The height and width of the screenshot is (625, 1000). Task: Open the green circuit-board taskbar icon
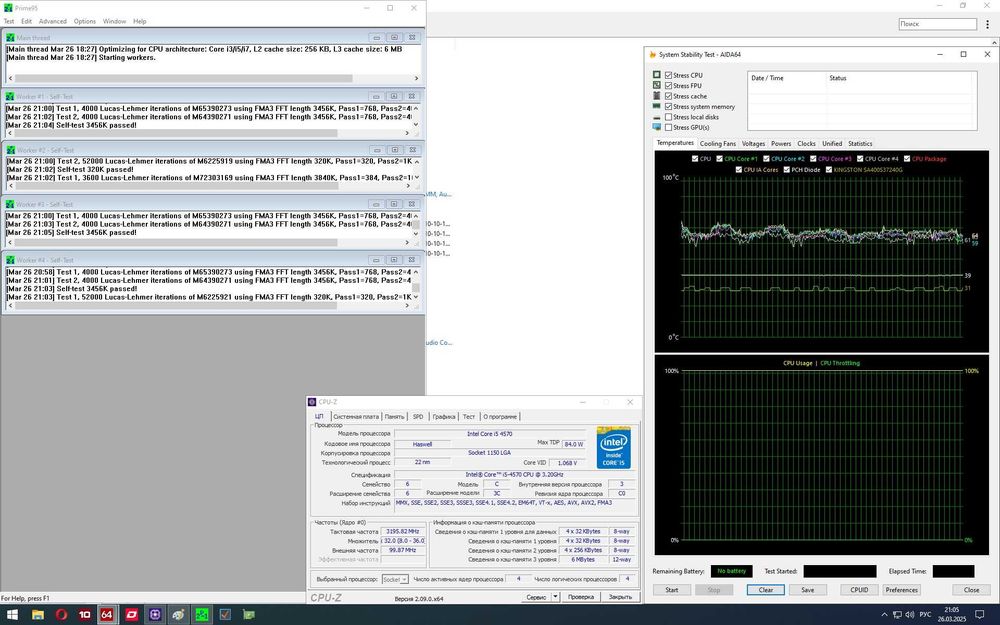tap(249, 614)
